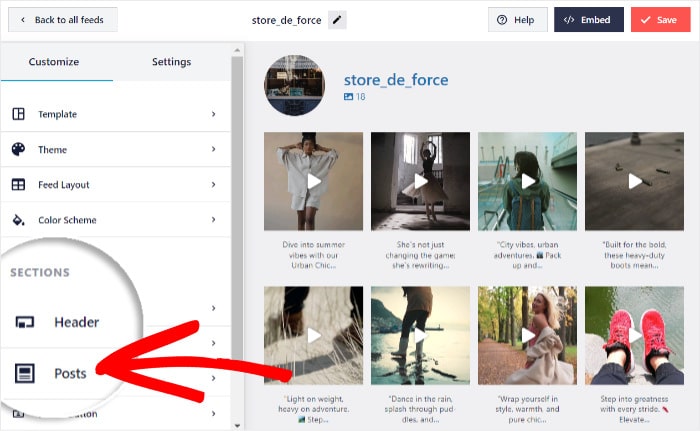Click the 'Step into greatness' caption
This screenshot has height=431, width=700.
(634, 409)
